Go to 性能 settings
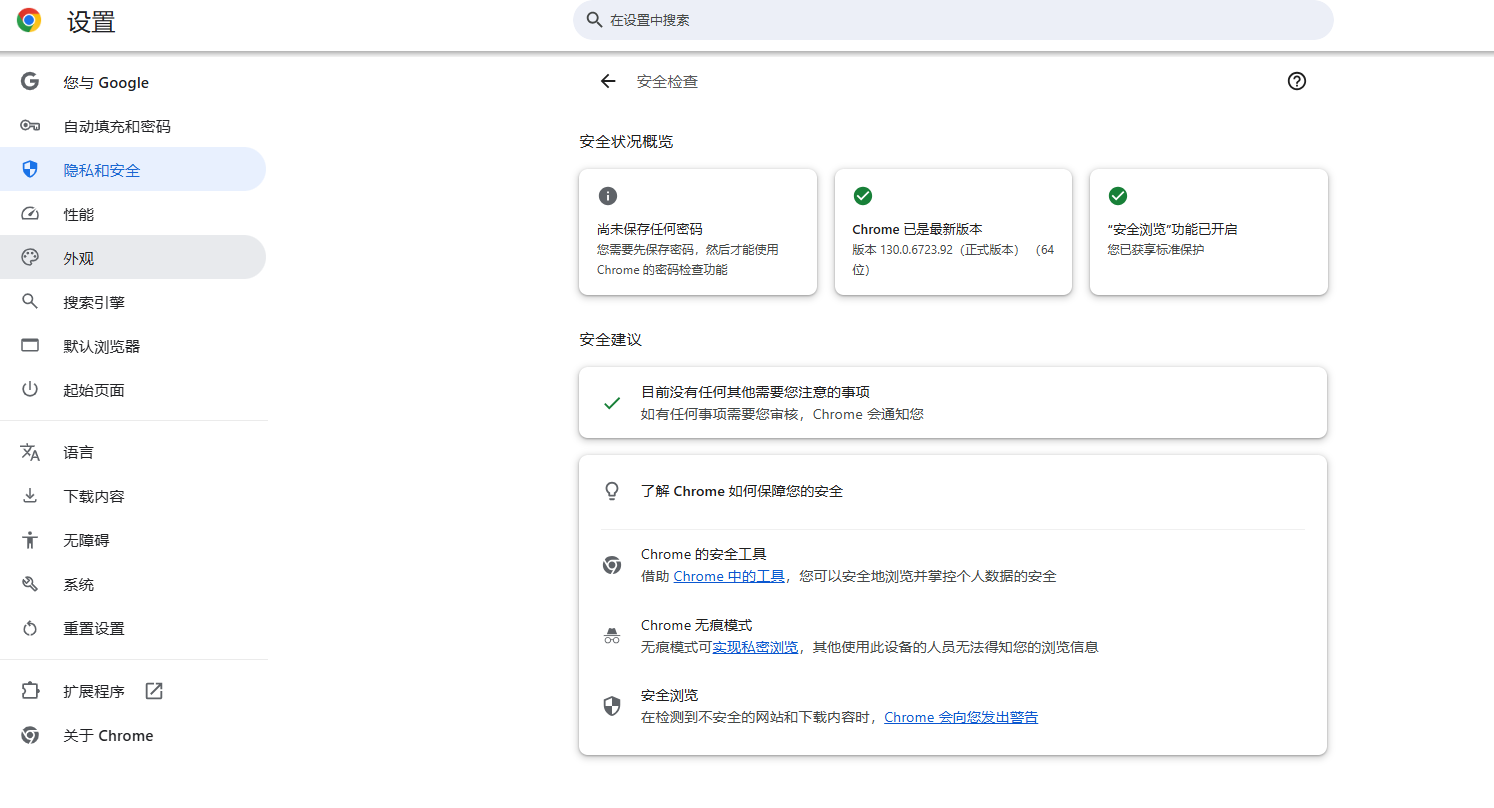Image resolution: width=1494 pixels, height=808 pixels. pos(133,214)
